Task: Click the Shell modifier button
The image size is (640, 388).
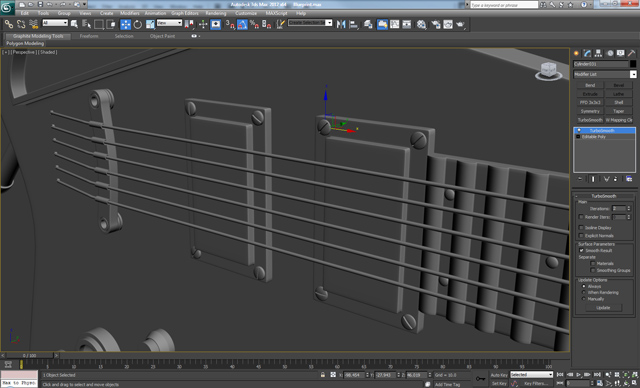Action: (x=619, y=102)
